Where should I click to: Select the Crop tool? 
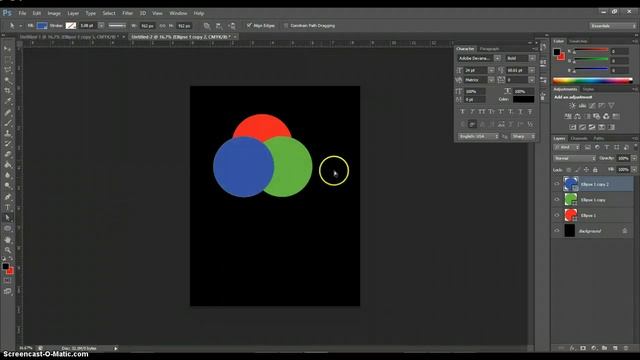click(7, 91)
